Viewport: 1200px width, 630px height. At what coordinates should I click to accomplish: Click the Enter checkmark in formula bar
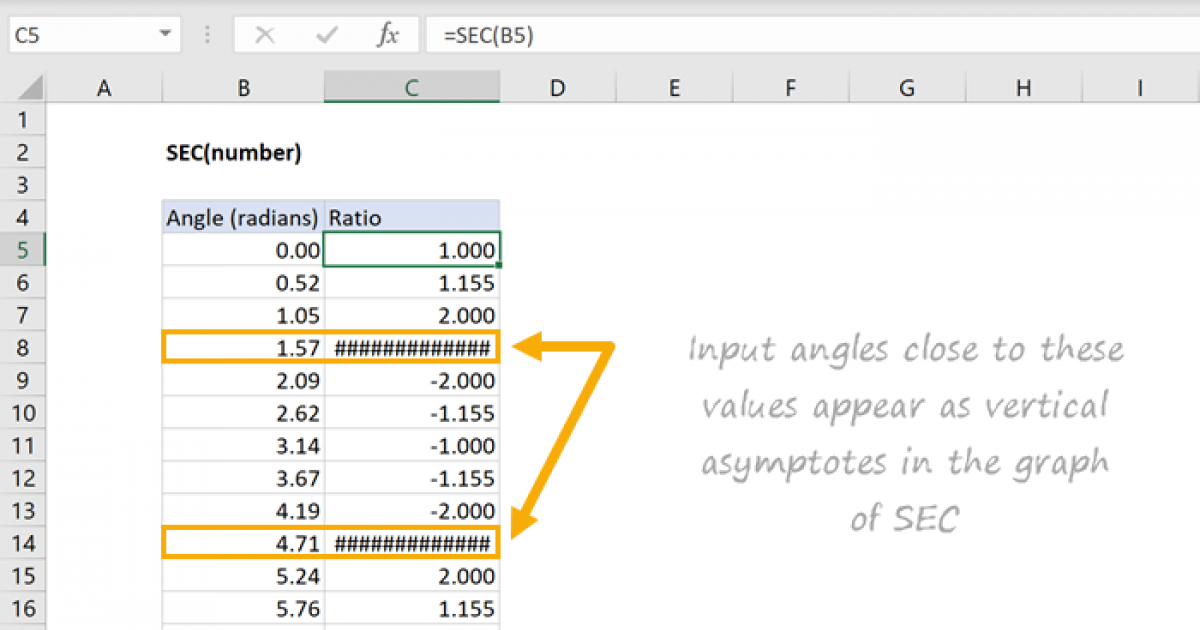325,34
